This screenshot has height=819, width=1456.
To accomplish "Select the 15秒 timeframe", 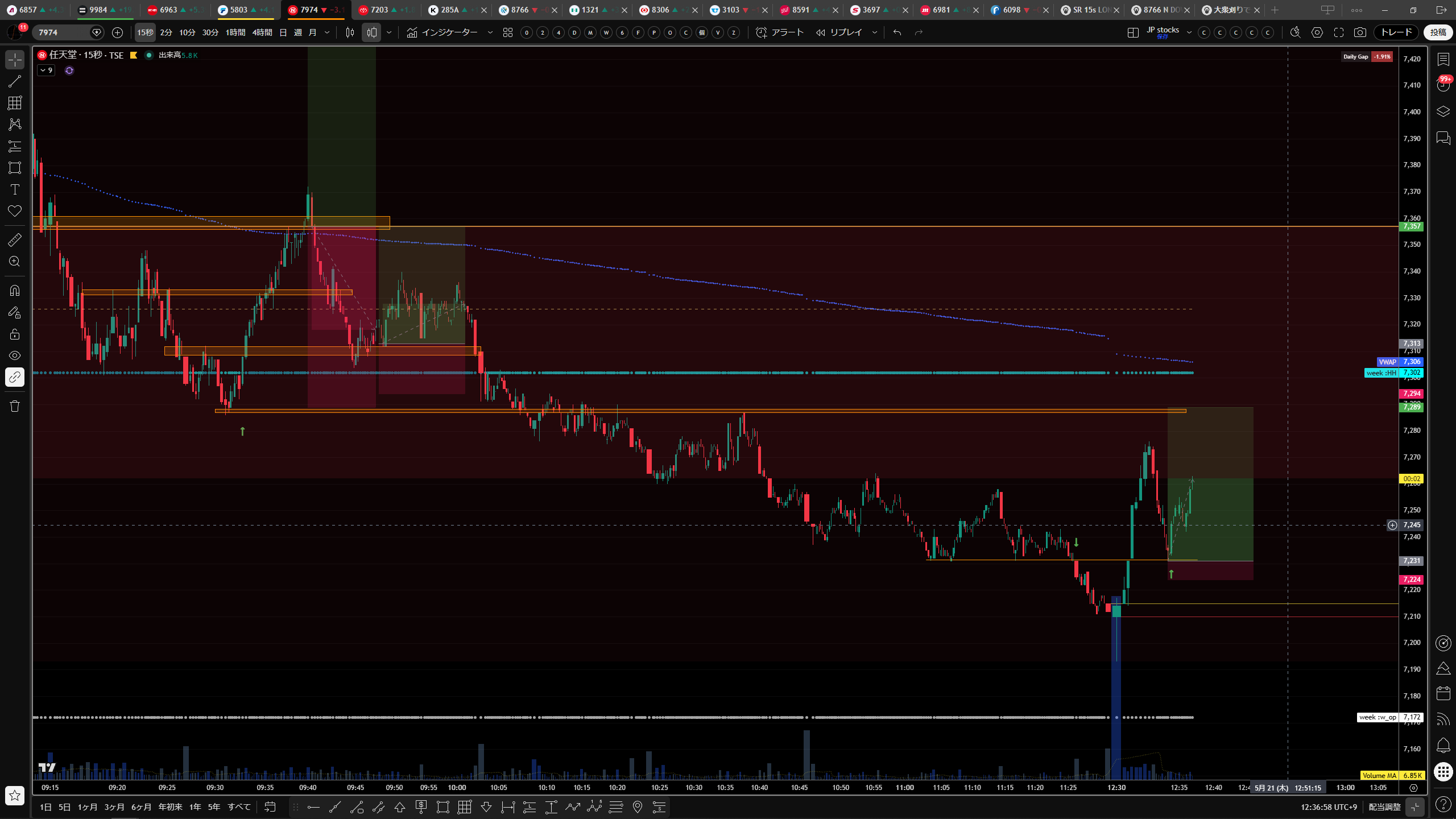I will click(145, 32).
